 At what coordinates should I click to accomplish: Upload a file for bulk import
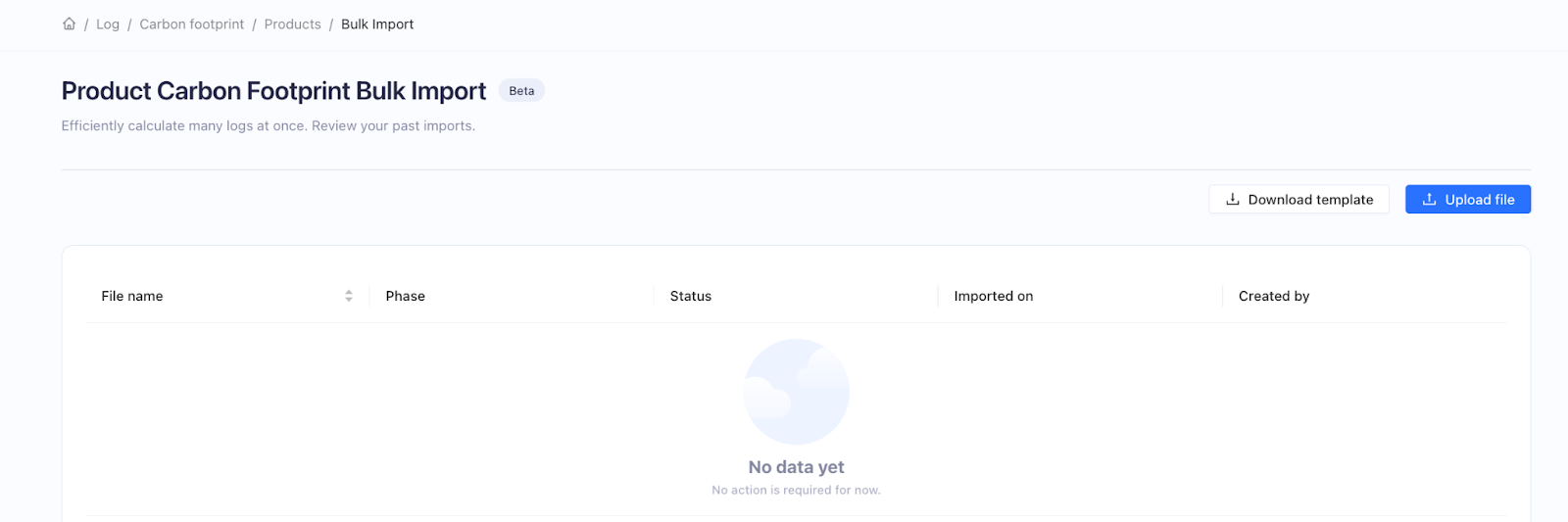coord(1468,199)
